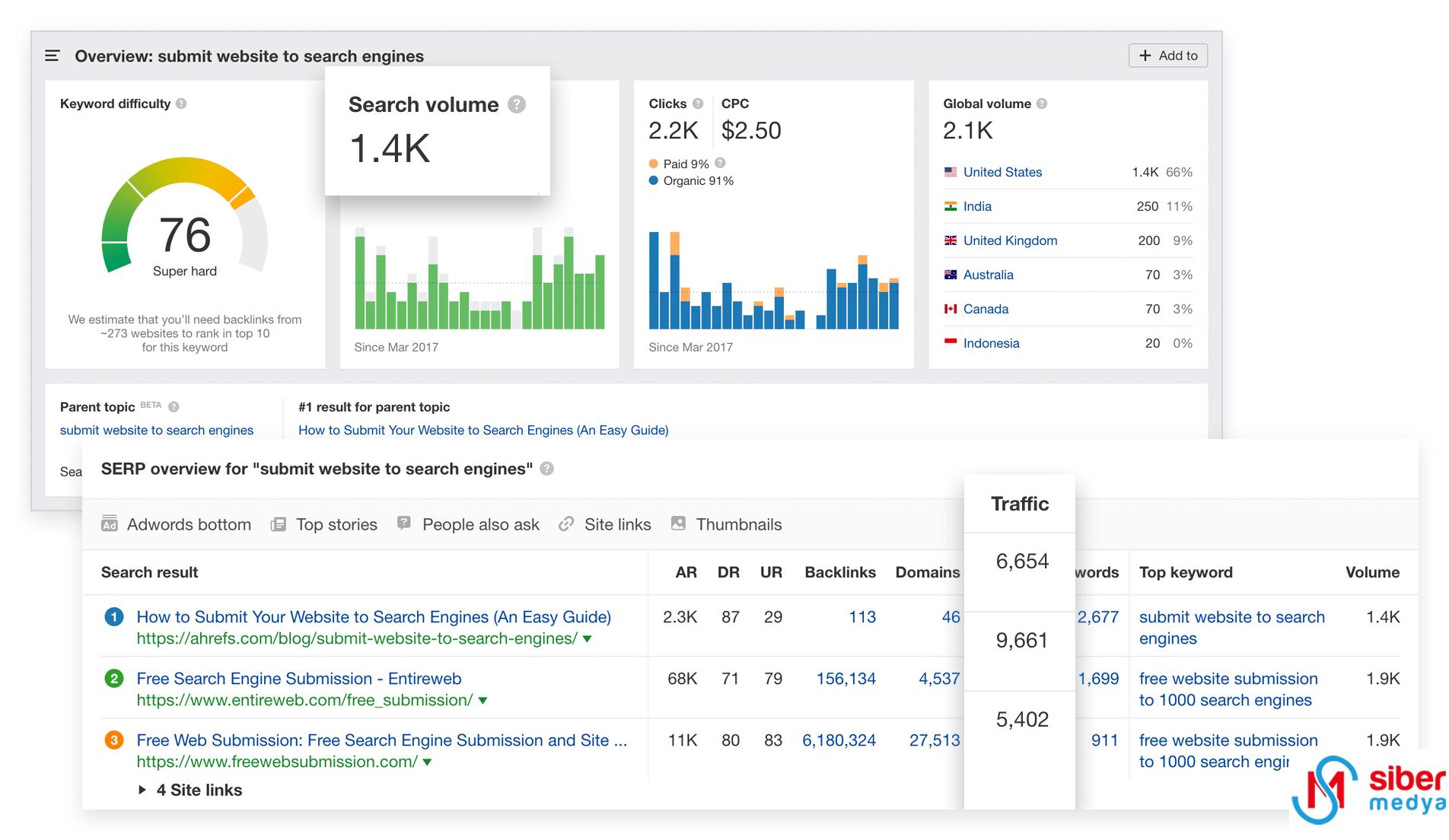Click the Paid orange legend dot
Viewport: 1449px width, 840px height.
click(654, 164)
